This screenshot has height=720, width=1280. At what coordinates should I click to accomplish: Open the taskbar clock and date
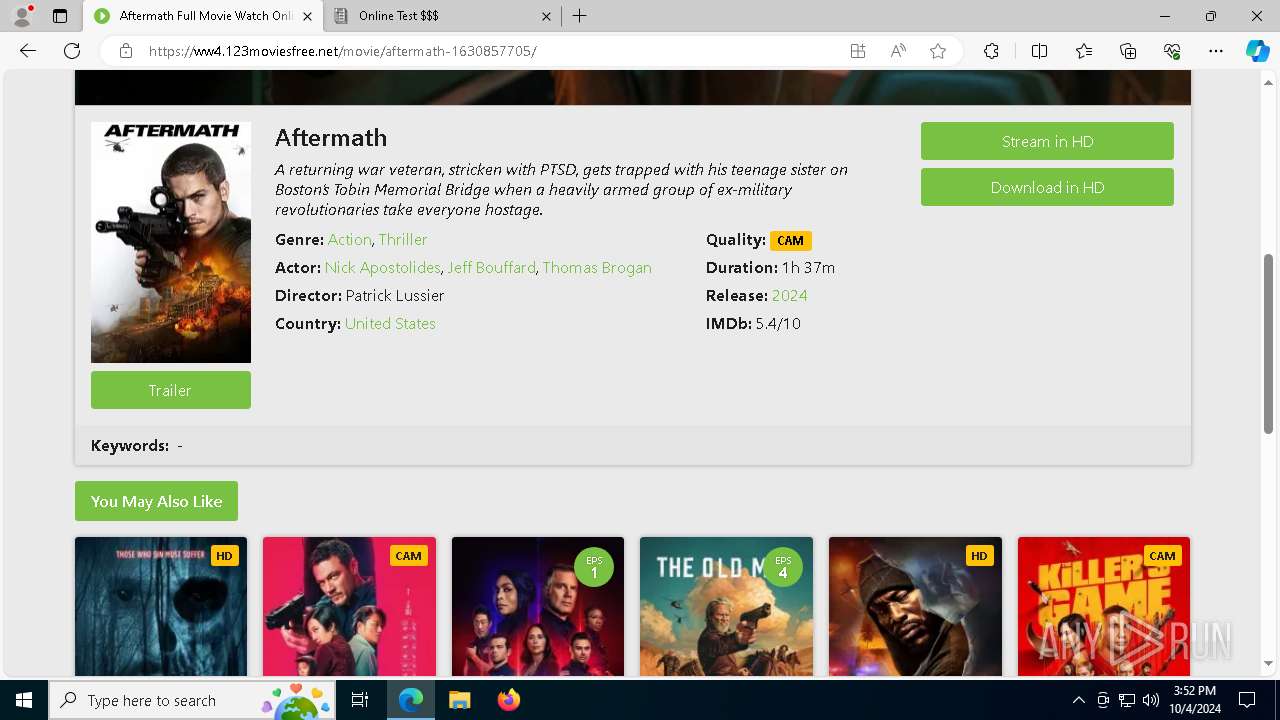click(x=1195, y=700)
